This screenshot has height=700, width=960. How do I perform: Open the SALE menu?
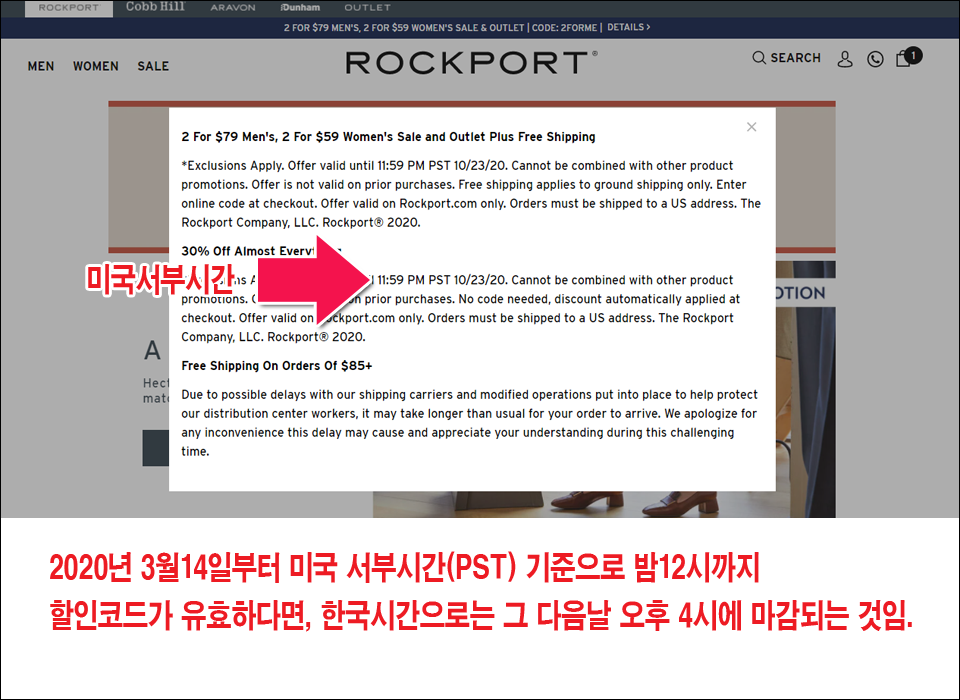tap(153, 66)
